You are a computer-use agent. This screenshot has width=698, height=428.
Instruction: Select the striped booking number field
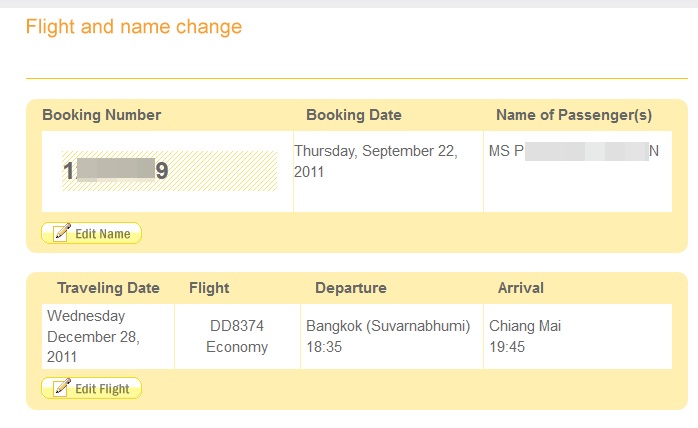point(169,171)
